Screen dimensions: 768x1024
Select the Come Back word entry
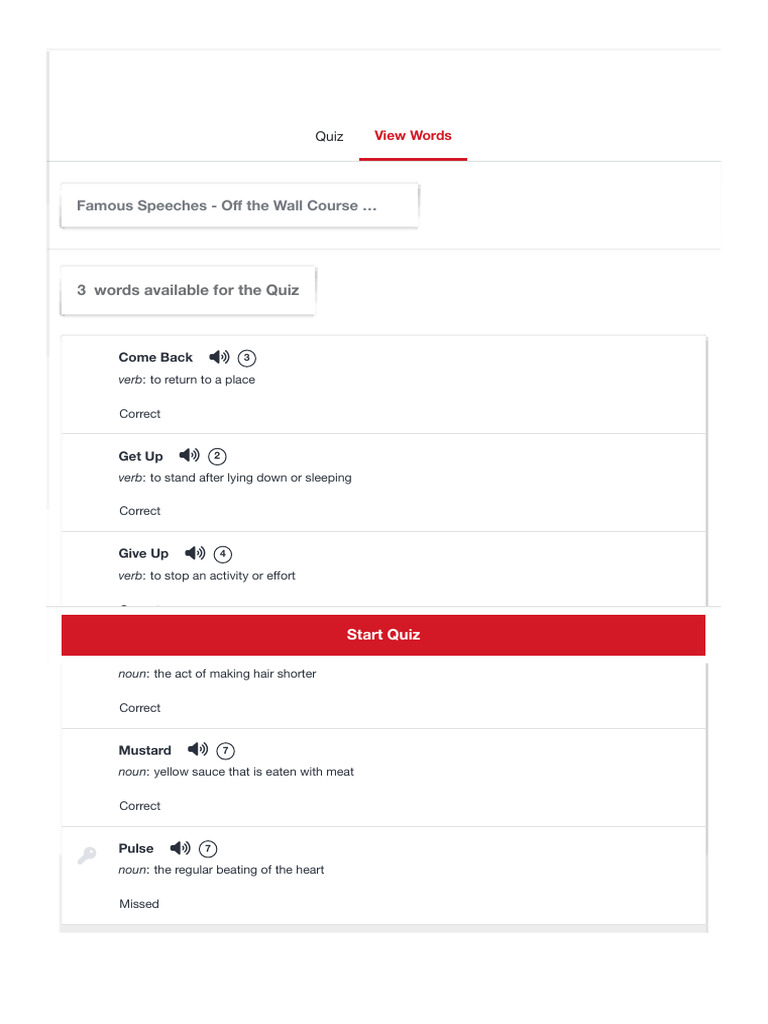tap(155, 357)
